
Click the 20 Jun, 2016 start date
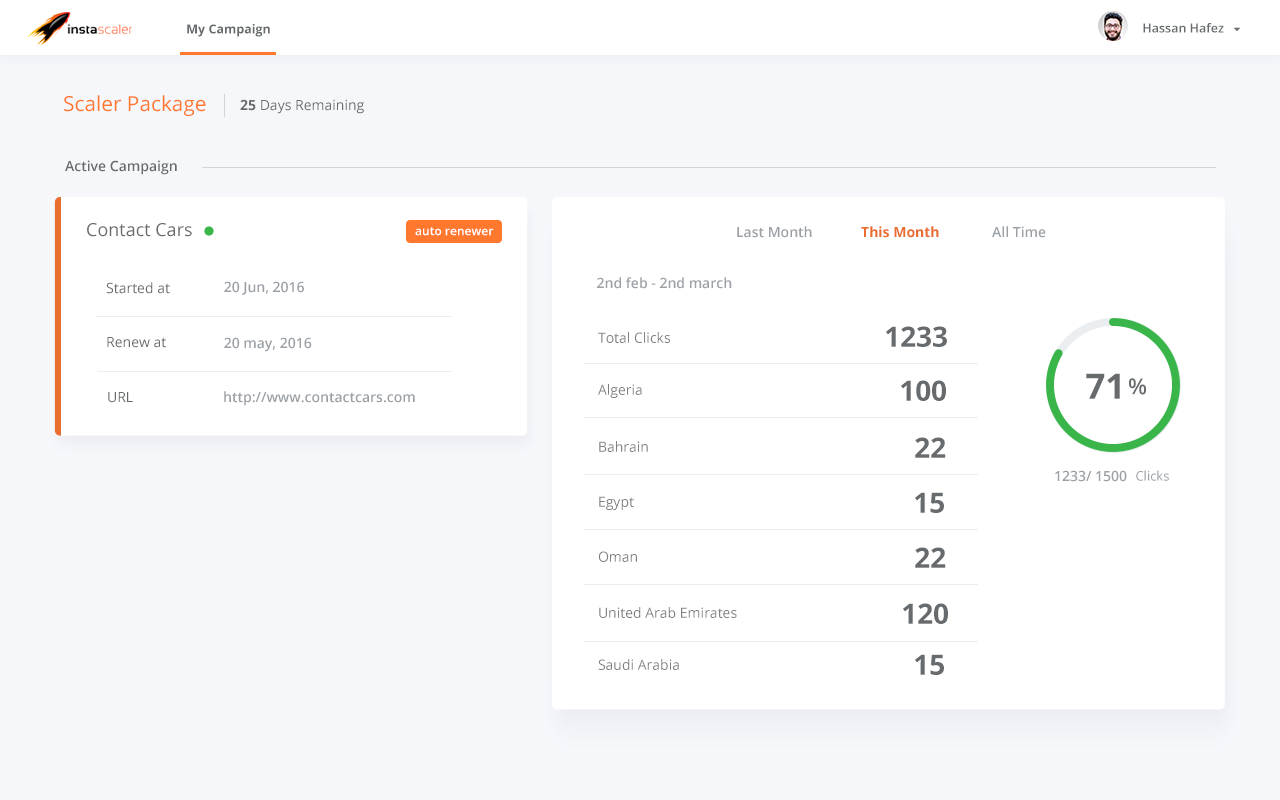(264, 288)
